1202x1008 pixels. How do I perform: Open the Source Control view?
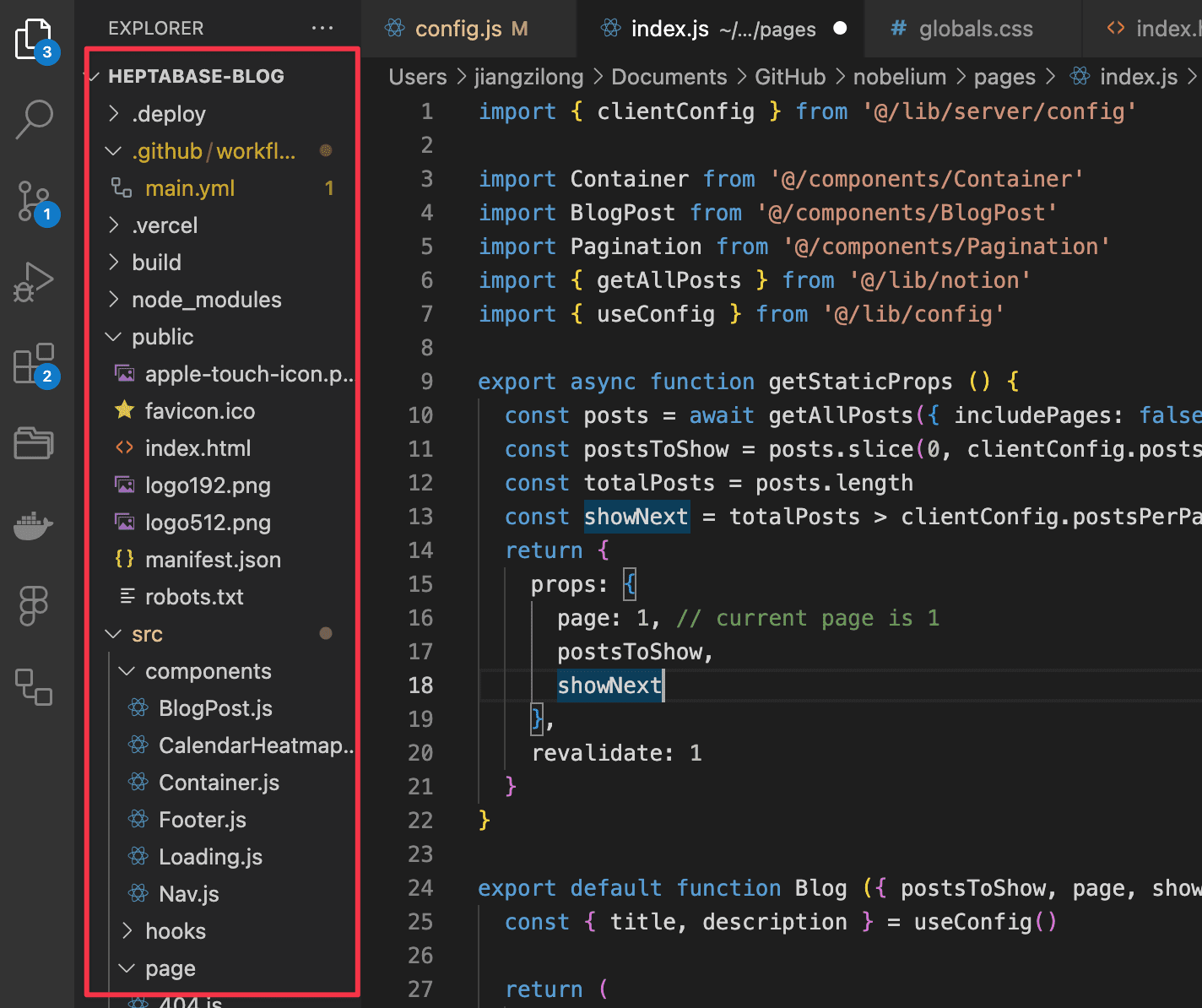tap(34, 201)
